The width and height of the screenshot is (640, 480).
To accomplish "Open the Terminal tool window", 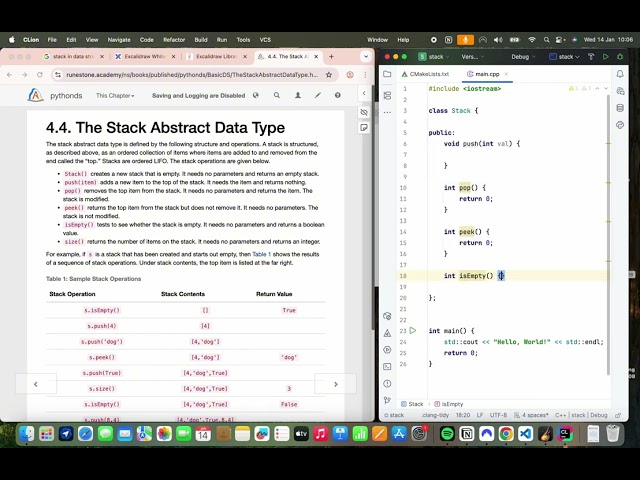I will (x=387, y=367).
